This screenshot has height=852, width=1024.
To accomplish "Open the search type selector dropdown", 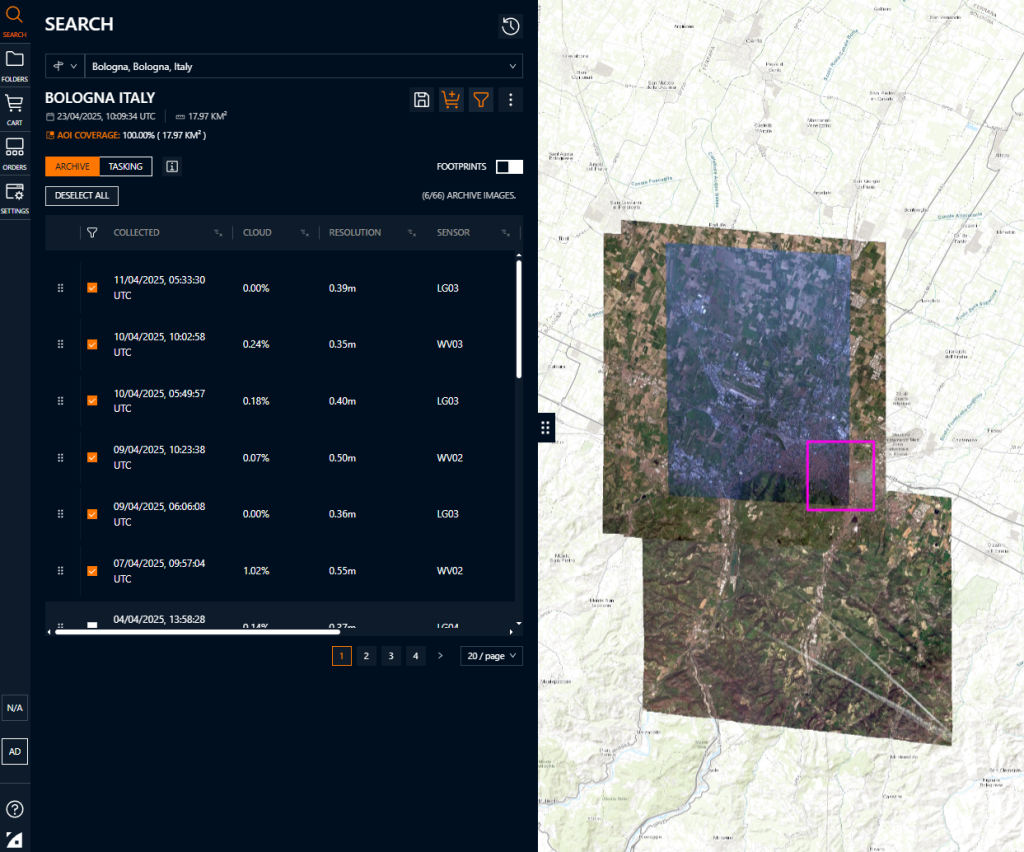I will 65,66.
